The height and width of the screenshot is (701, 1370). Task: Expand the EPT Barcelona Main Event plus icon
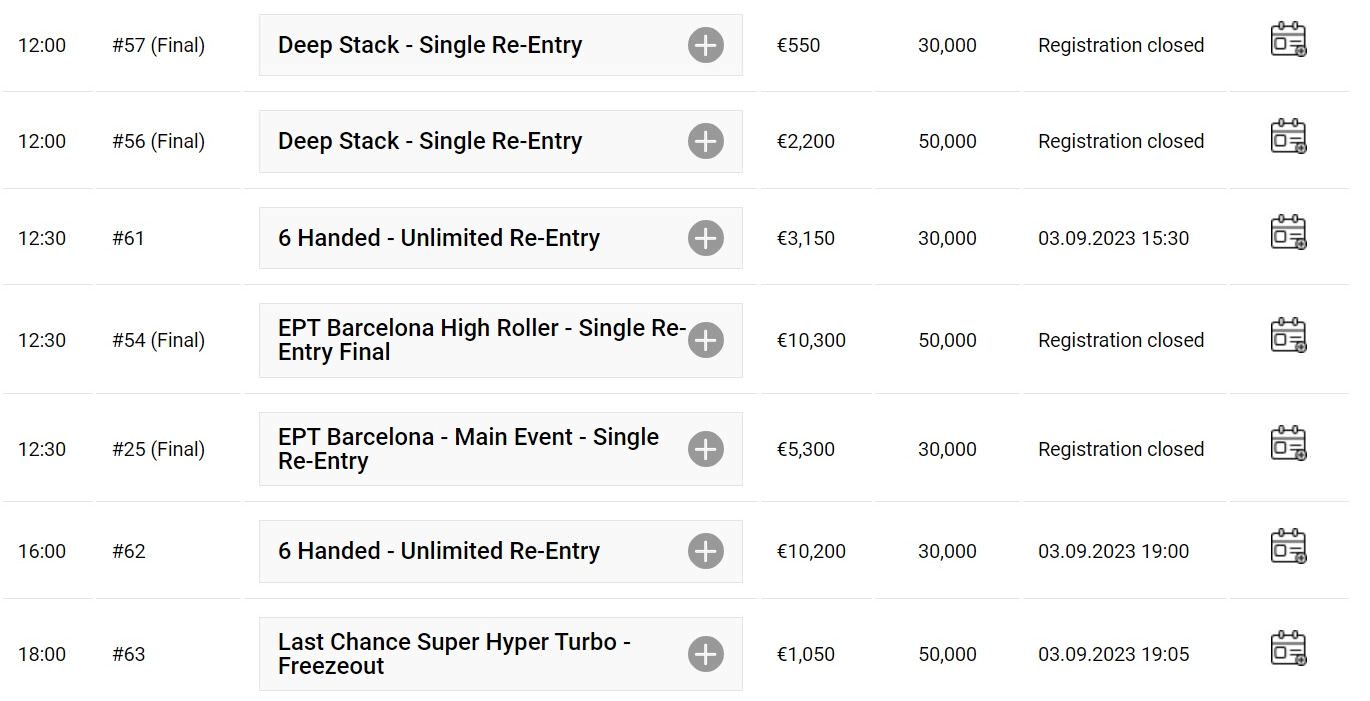tap(705, 449)
